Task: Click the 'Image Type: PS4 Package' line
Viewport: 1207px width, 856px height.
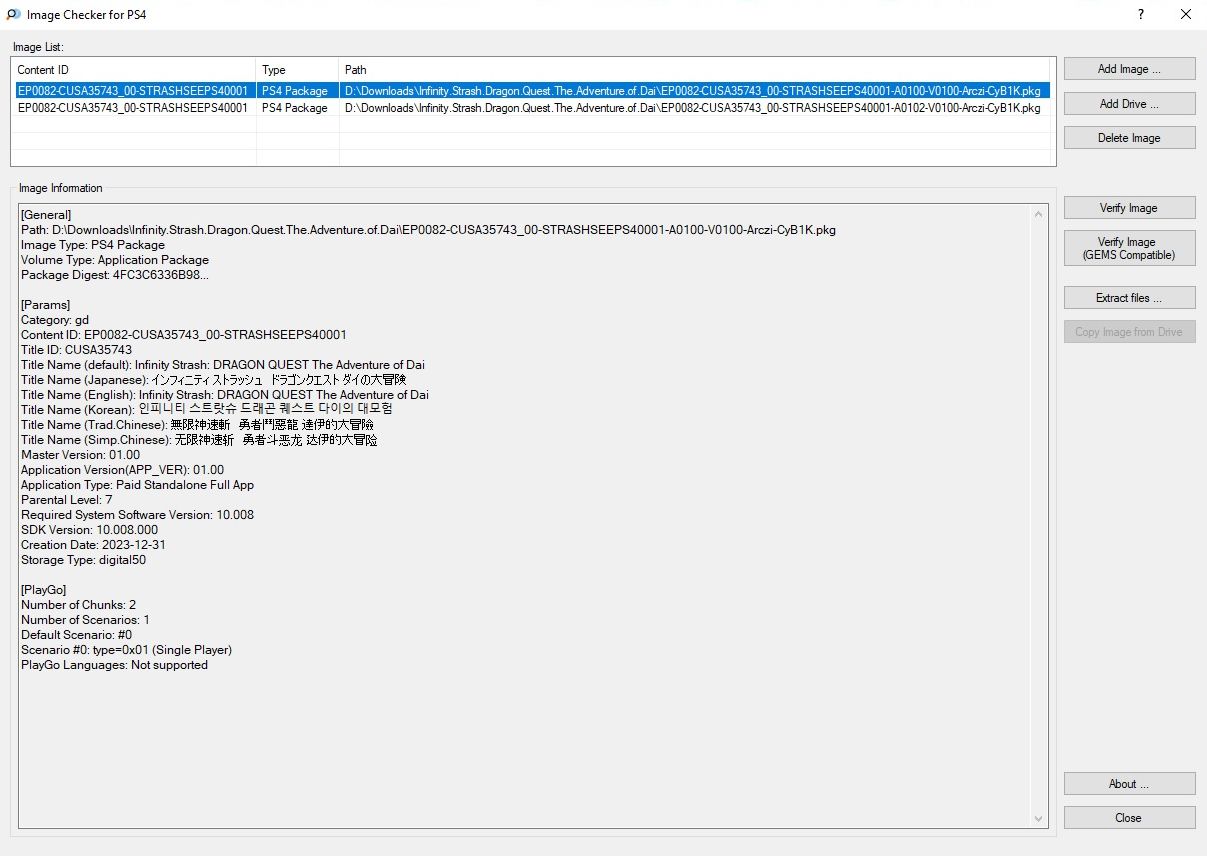Action: (x=93, y=245)
